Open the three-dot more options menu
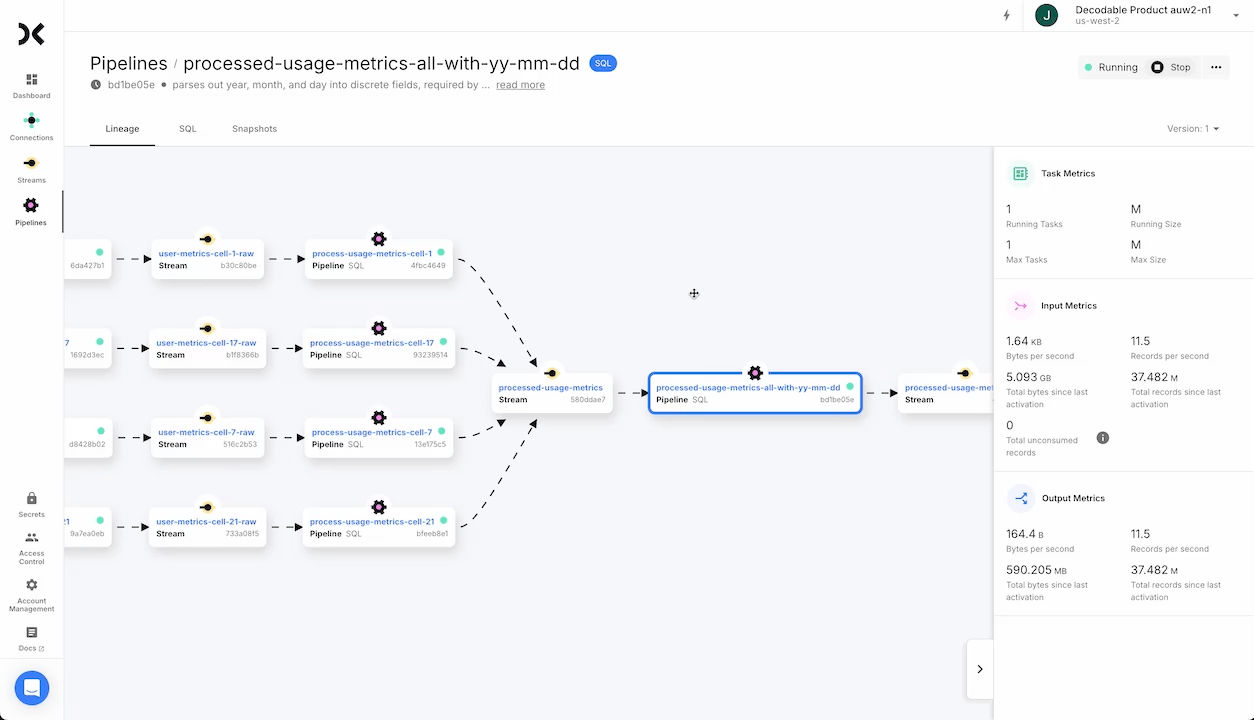The width and height of the screenshot is (1254, 720). tap(1216, 67)
